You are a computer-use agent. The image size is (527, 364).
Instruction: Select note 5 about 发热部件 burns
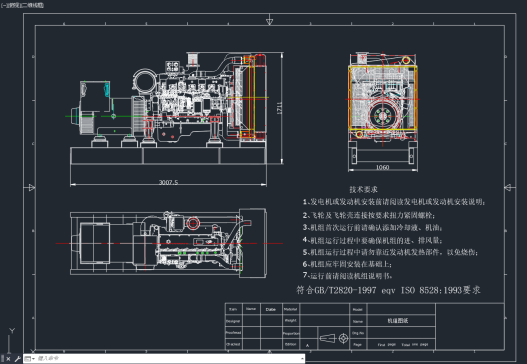pos(390,252)
